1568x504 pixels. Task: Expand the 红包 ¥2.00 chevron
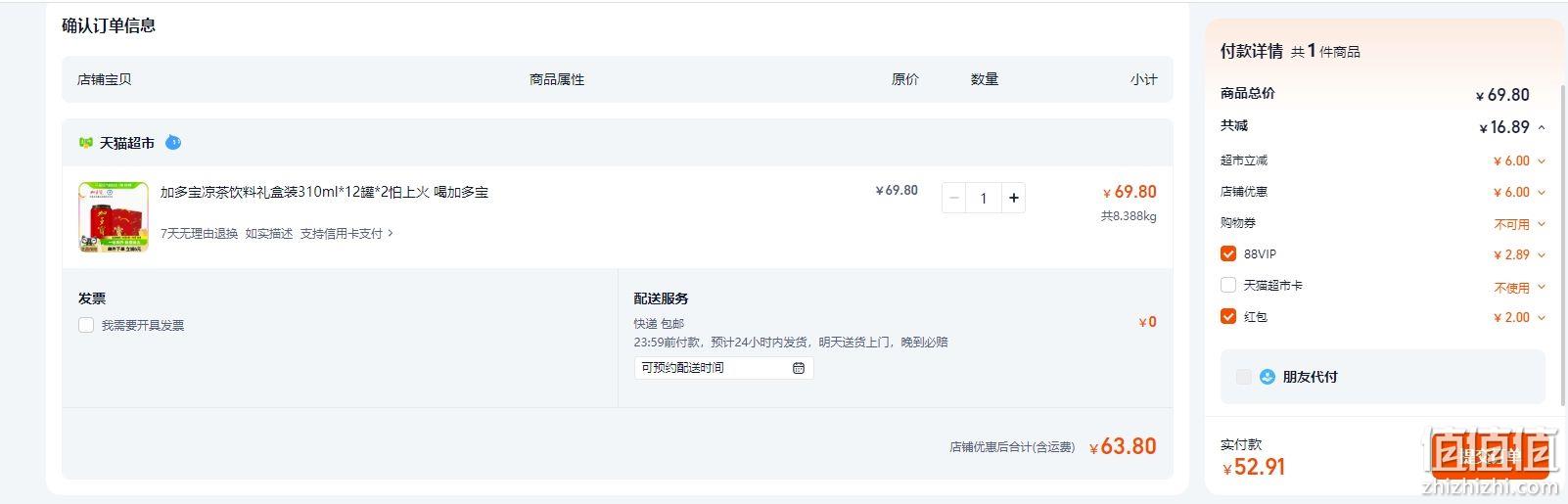point(1542,317)
